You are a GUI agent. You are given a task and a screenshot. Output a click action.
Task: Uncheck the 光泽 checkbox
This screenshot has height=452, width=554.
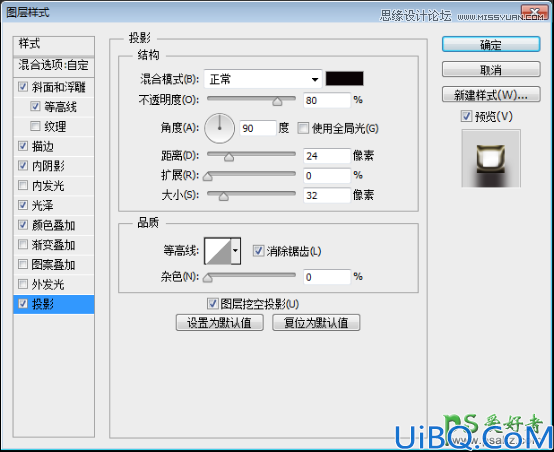coord(23,205)
